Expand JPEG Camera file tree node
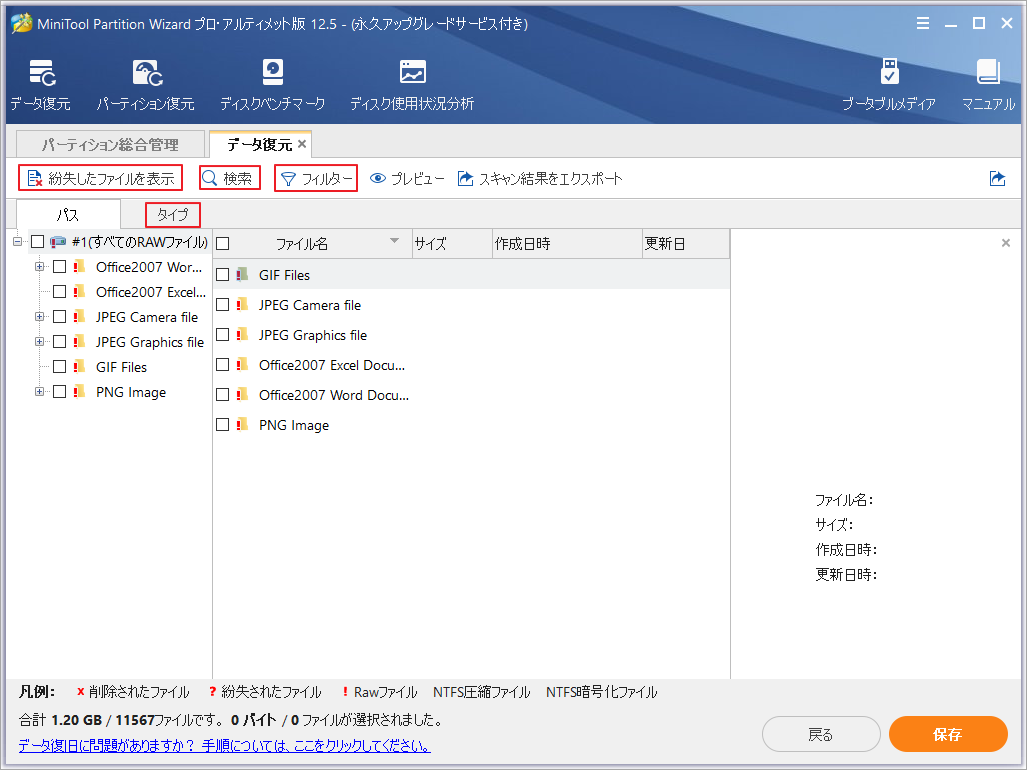 pos(39,317)
